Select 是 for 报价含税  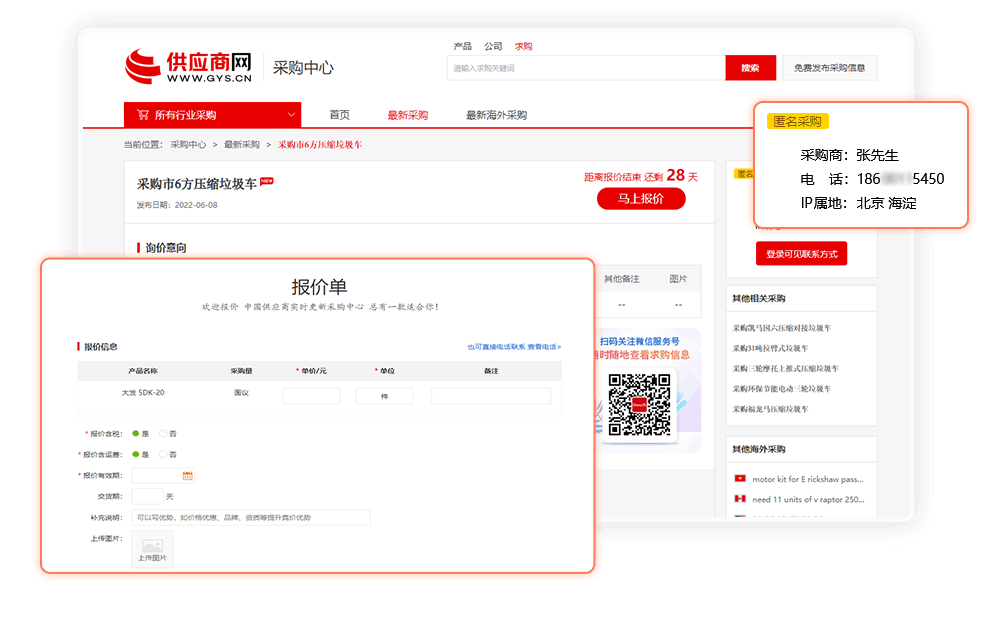[x=136, y=433]
